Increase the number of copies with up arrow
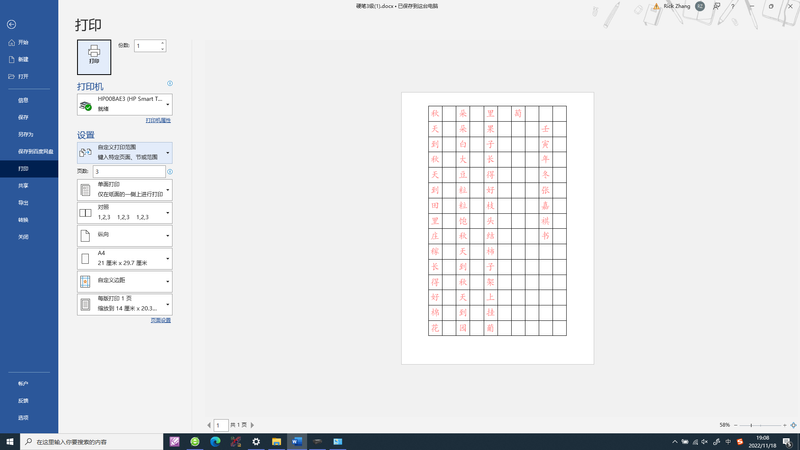The image size is (800, 450). tap(163, 43)
